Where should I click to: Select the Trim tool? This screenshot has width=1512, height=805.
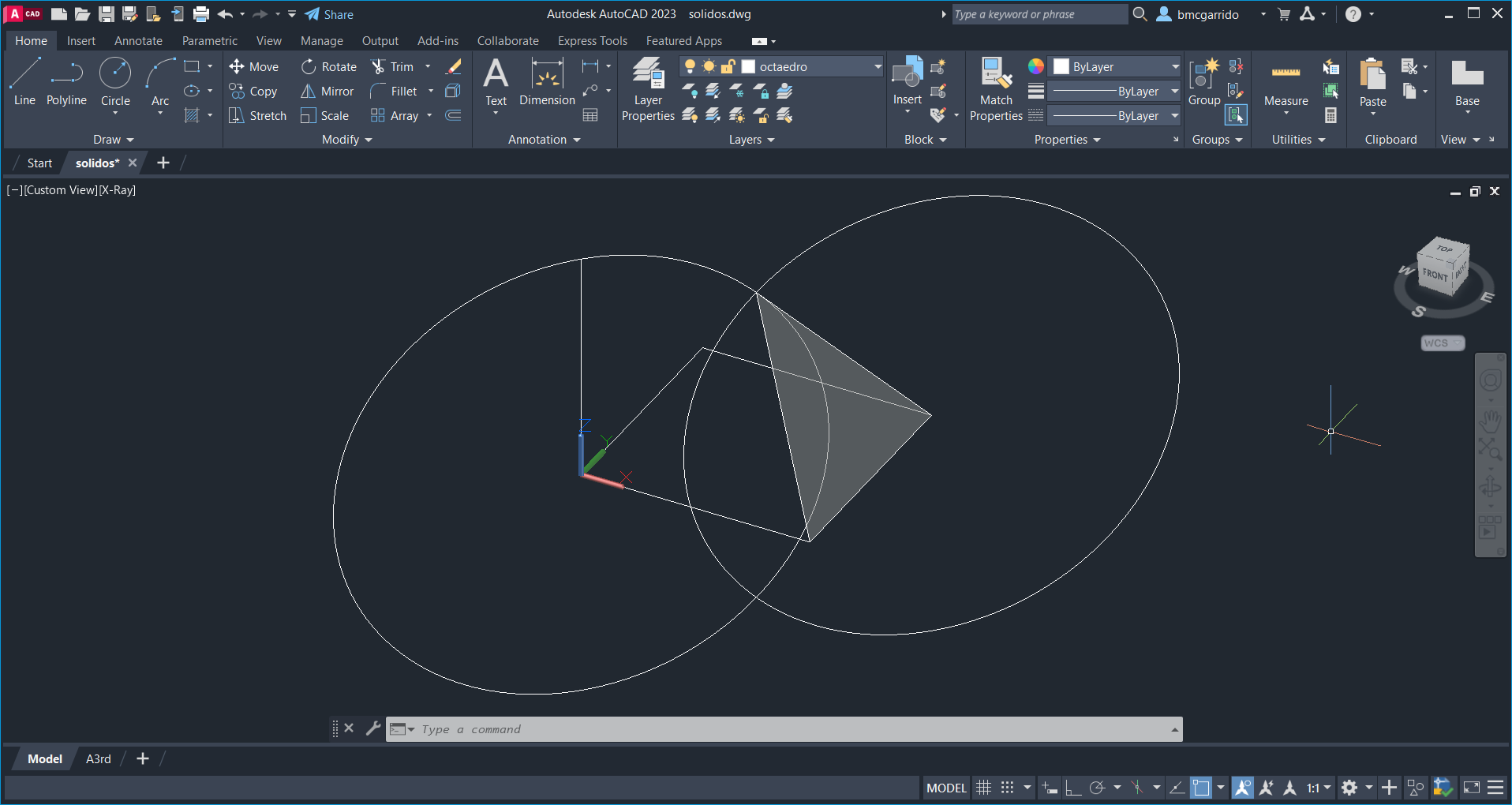(x=393, y=67)
